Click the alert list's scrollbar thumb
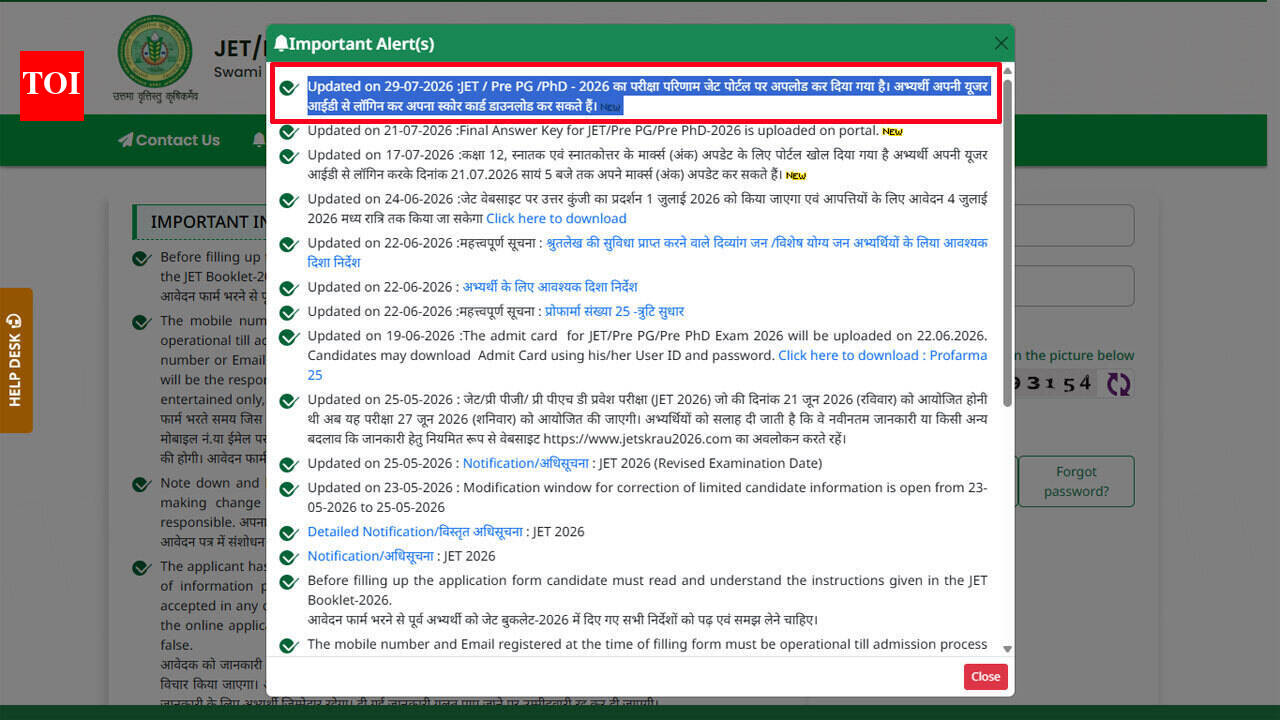This screenshot has width=1280, height=720. click(x=1007, y=243)
